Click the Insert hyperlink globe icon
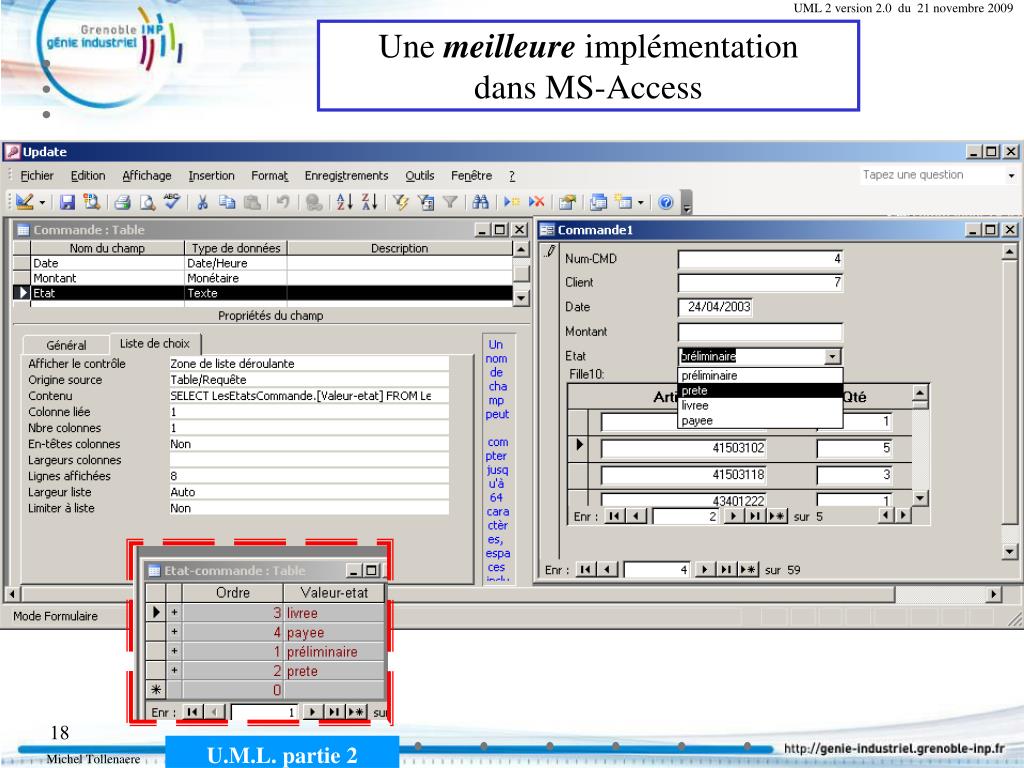 313,202
